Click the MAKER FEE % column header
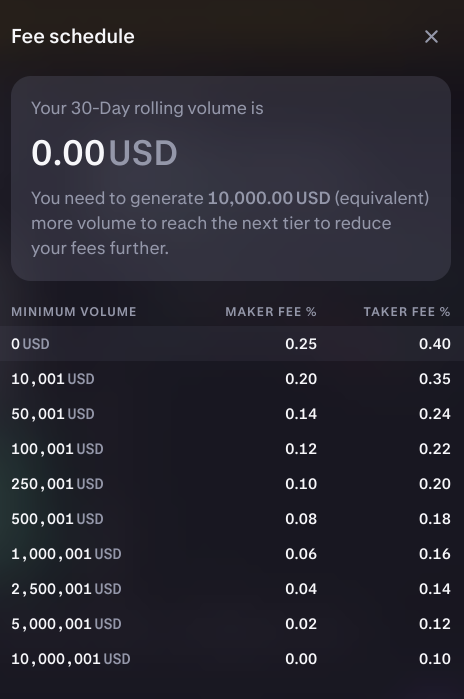 tap(271, 312)
